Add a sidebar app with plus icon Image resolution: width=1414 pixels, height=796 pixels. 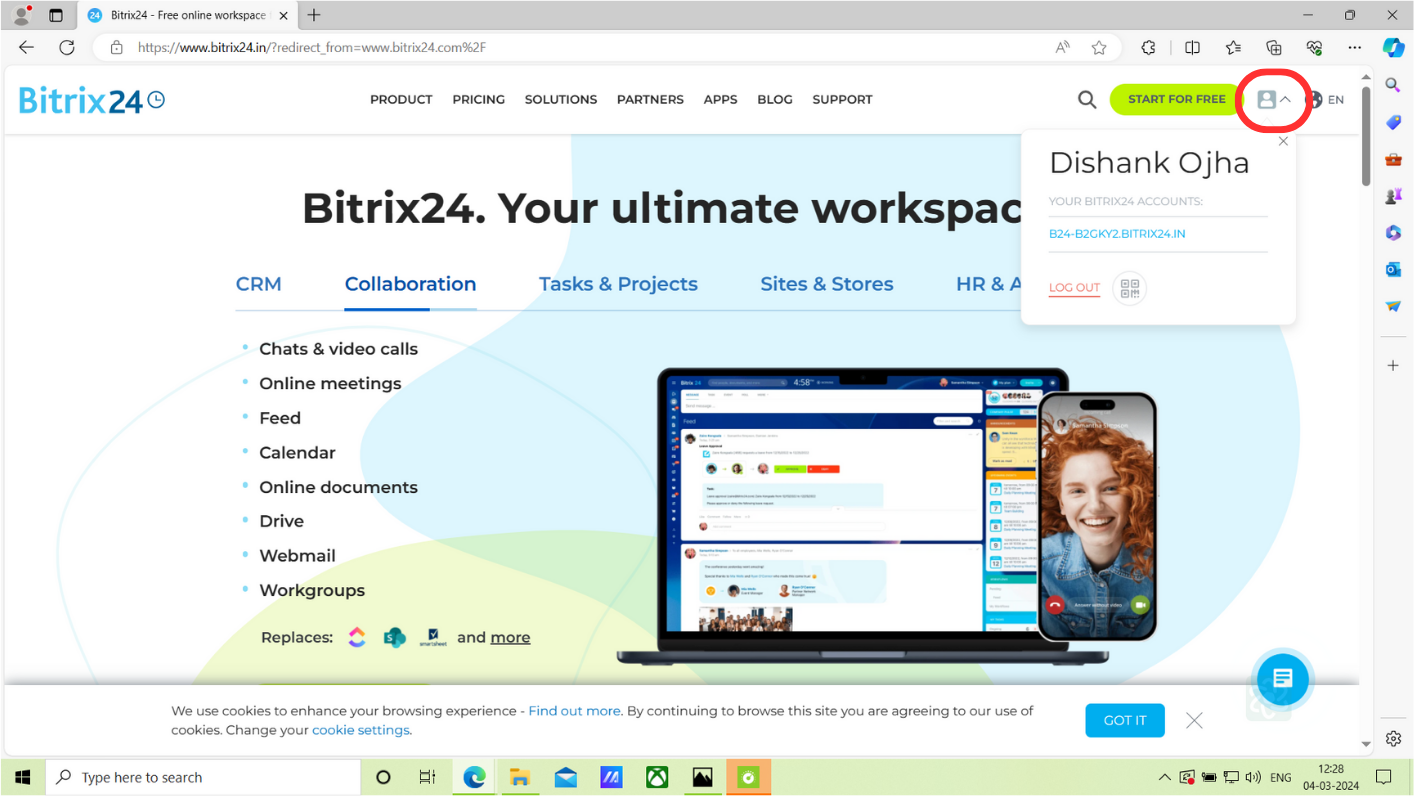coord(1393,366)
